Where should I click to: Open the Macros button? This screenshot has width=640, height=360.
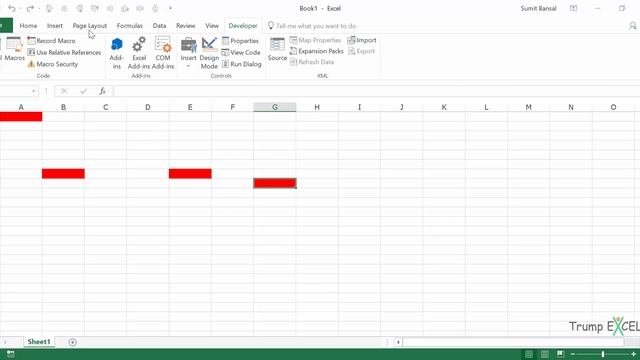pos(14,49)
